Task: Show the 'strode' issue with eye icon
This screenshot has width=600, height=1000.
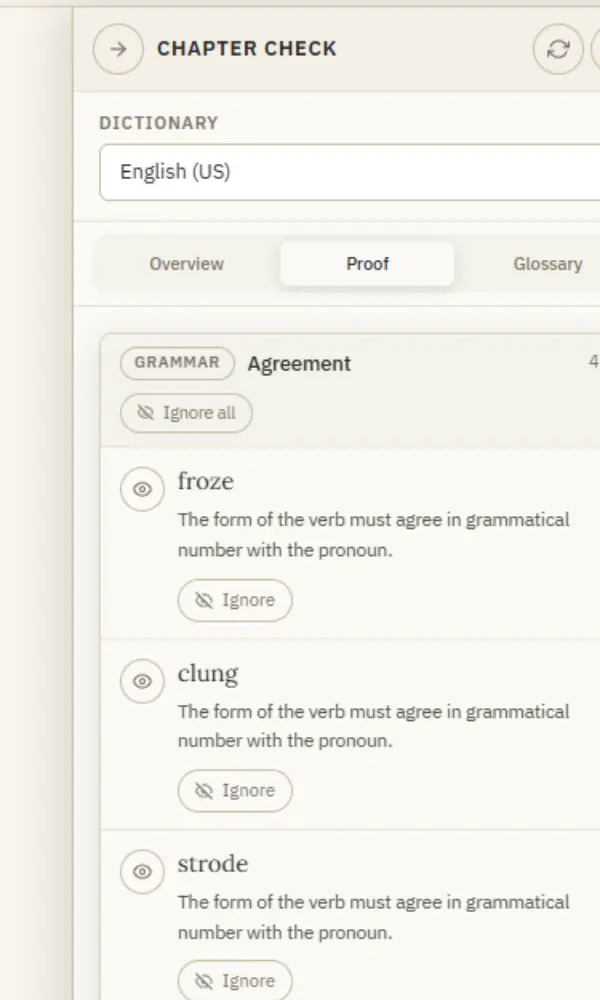Action: [x=142, y=871]
